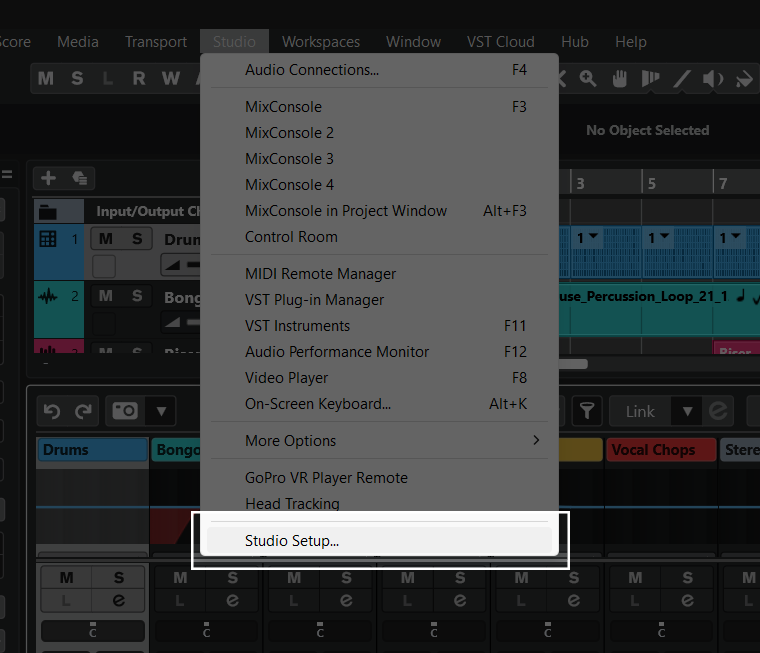Click Bongo track waveform icon

coord(48,296)
